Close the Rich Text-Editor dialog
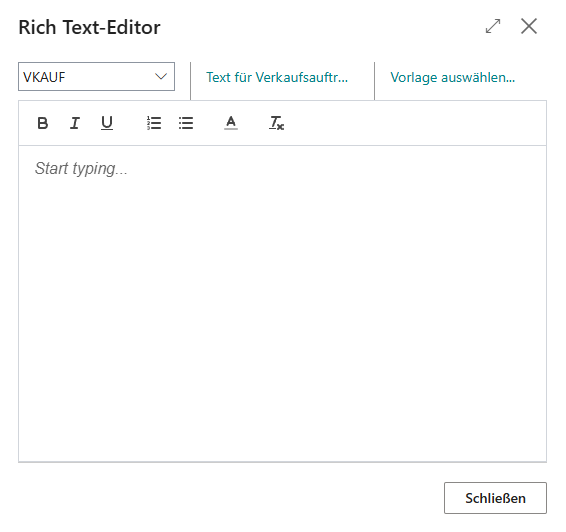 click(529, 26)
